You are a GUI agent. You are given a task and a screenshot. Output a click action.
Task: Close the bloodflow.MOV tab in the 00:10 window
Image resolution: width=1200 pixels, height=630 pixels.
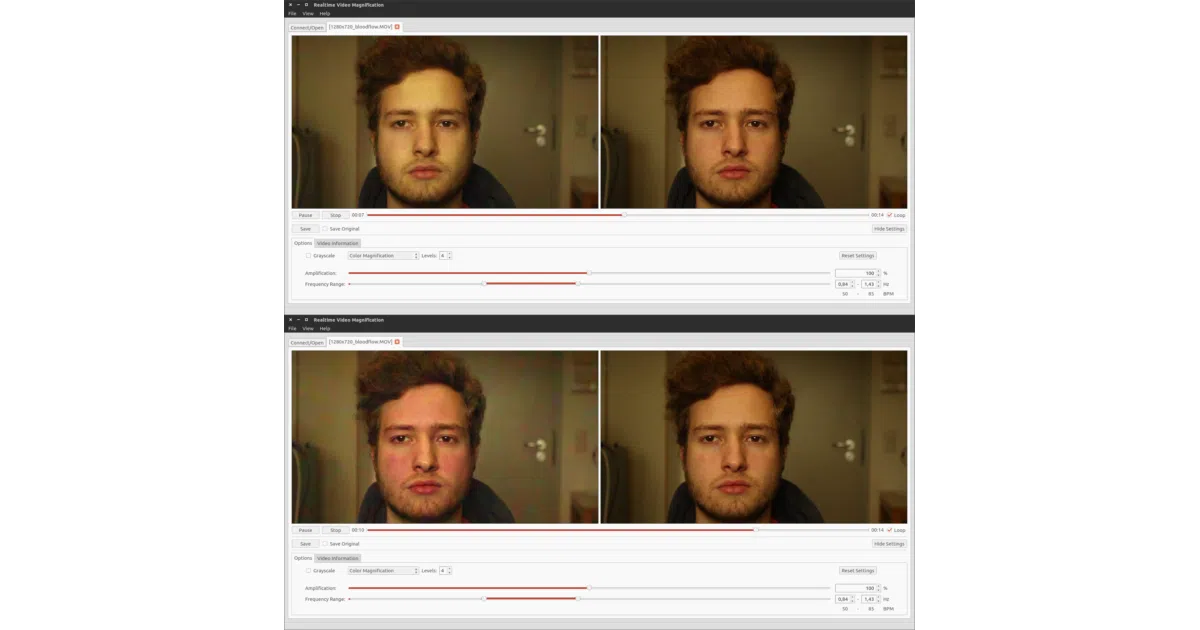point(397,342)
